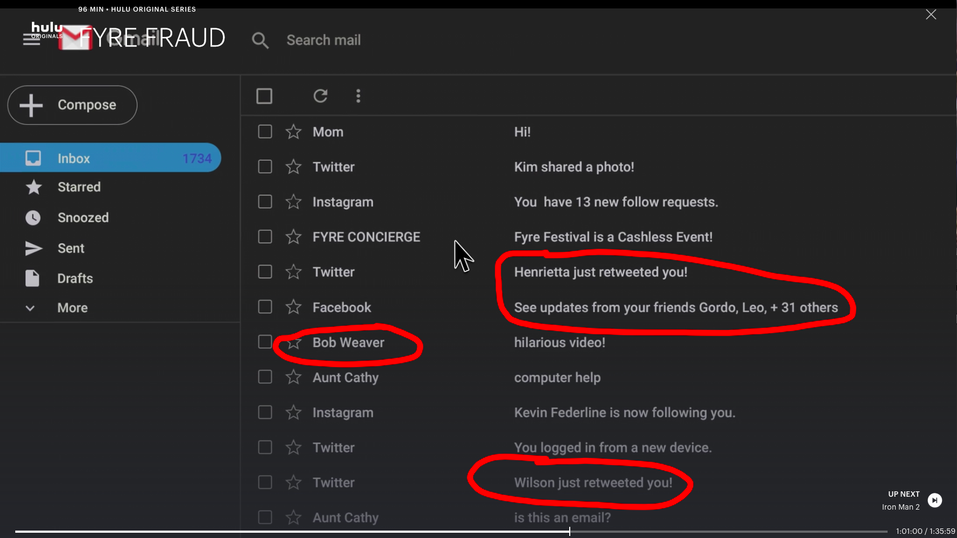Open 'Henrietta just retweeted you!' email

601,272
